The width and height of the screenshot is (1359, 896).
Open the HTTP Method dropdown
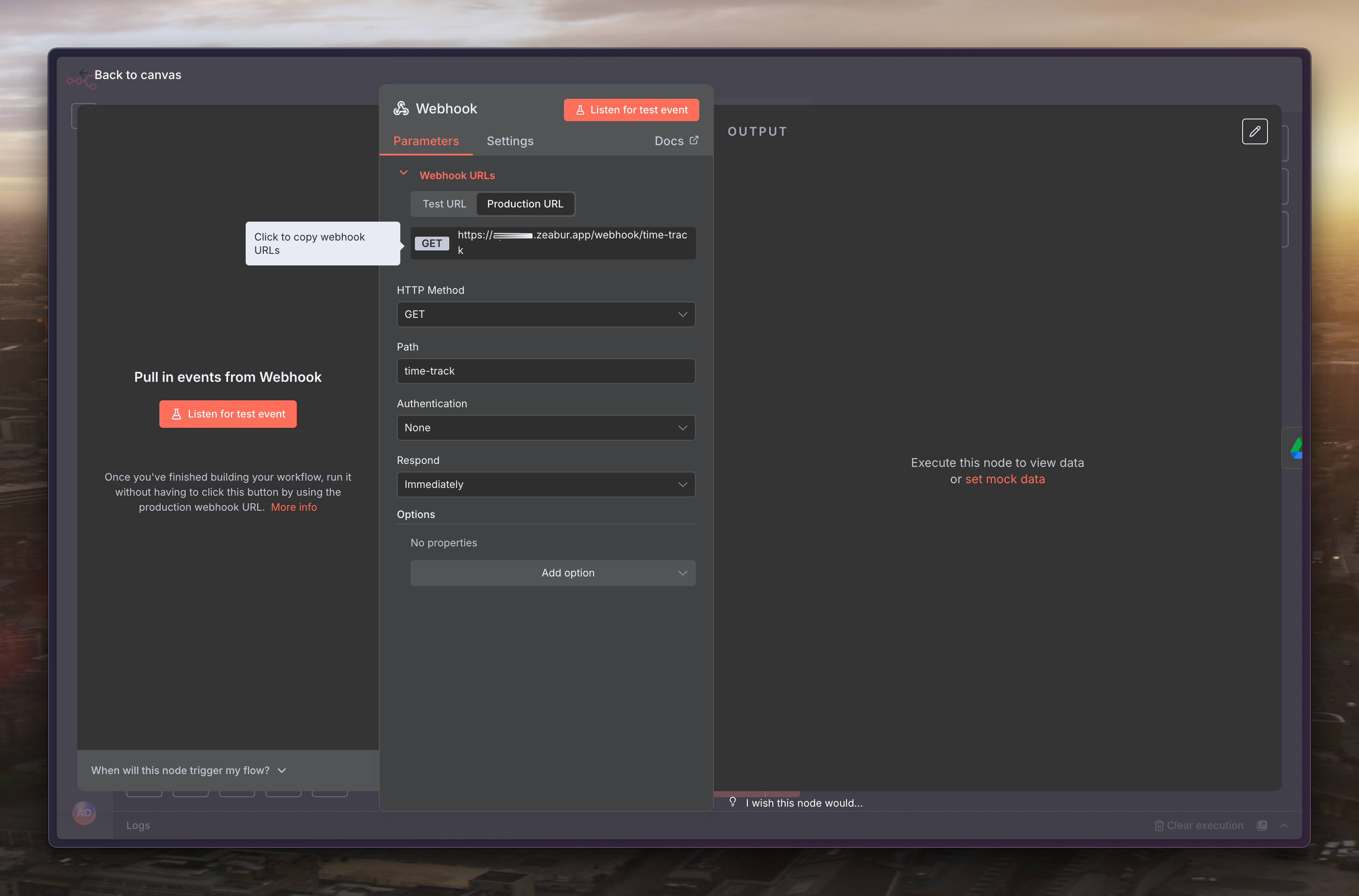[x=545, y=314]
